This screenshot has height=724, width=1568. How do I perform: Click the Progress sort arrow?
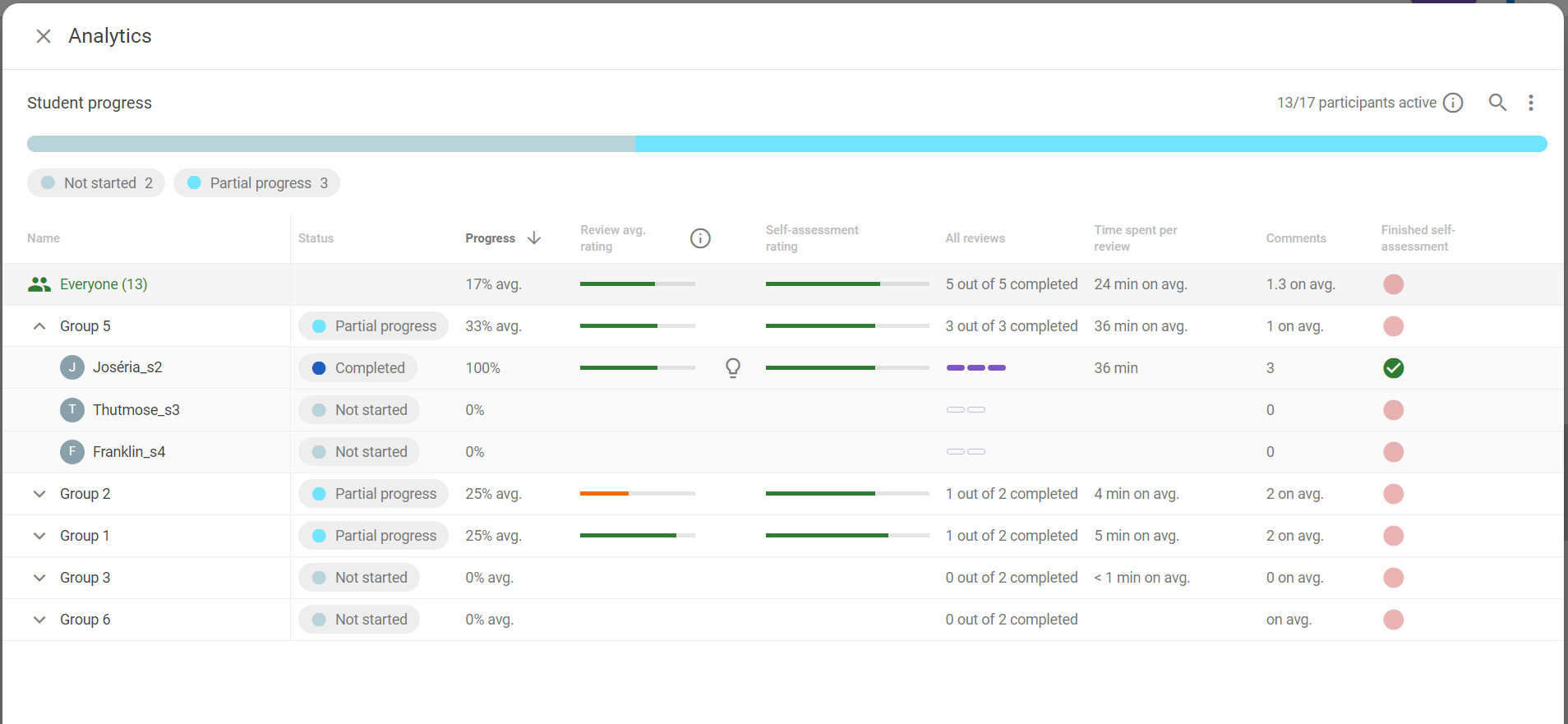(x=534, y=238)
